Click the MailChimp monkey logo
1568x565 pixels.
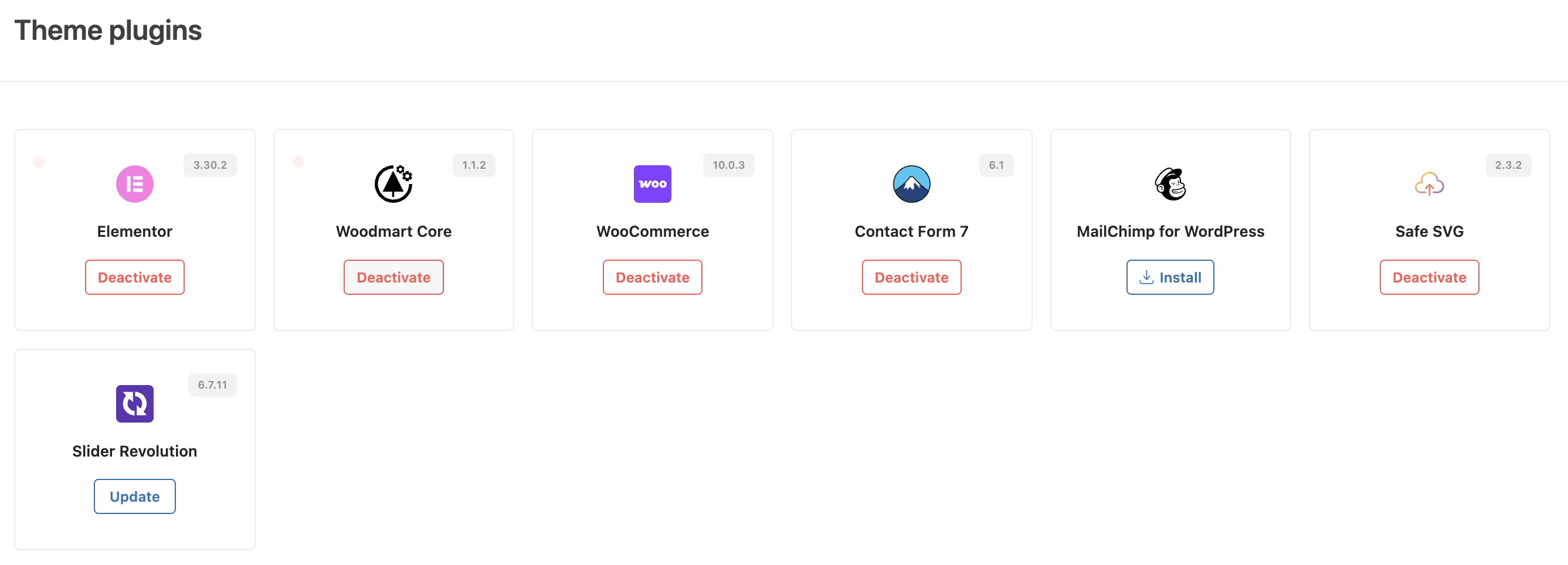[1170, 183]
